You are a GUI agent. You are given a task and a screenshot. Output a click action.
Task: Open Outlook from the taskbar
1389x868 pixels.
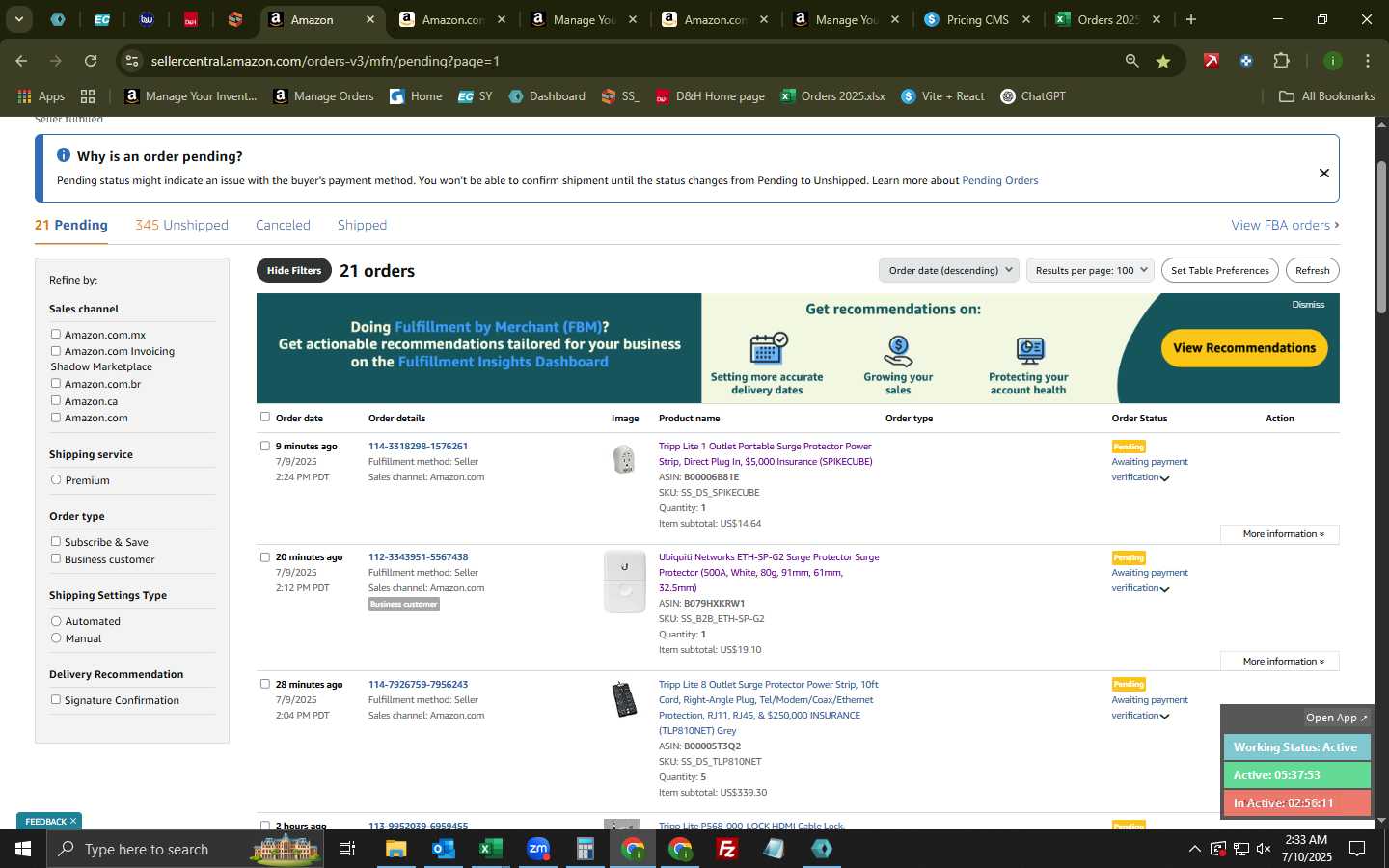click(x=443, y=849)
